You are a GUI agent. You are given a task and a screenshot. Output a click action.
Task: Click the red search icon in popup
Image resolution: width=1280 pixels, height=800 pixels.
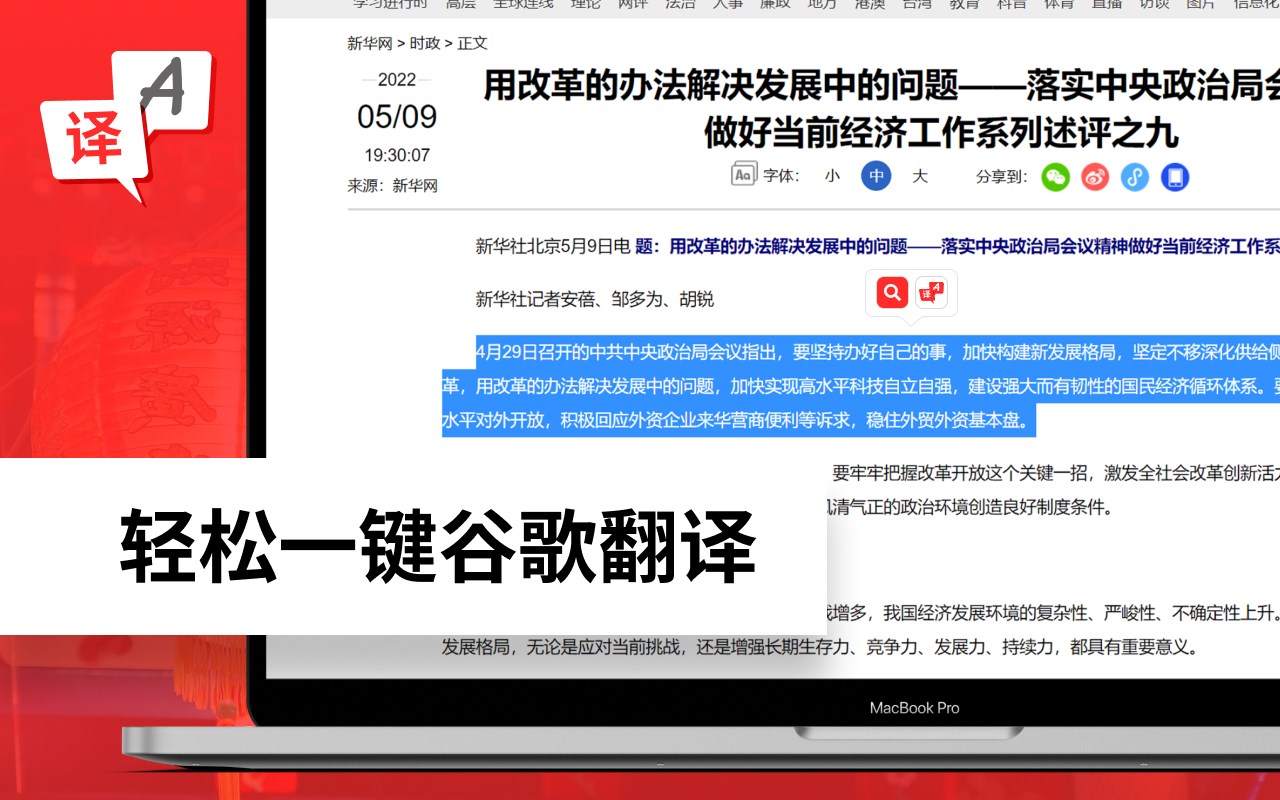(892, 292)
